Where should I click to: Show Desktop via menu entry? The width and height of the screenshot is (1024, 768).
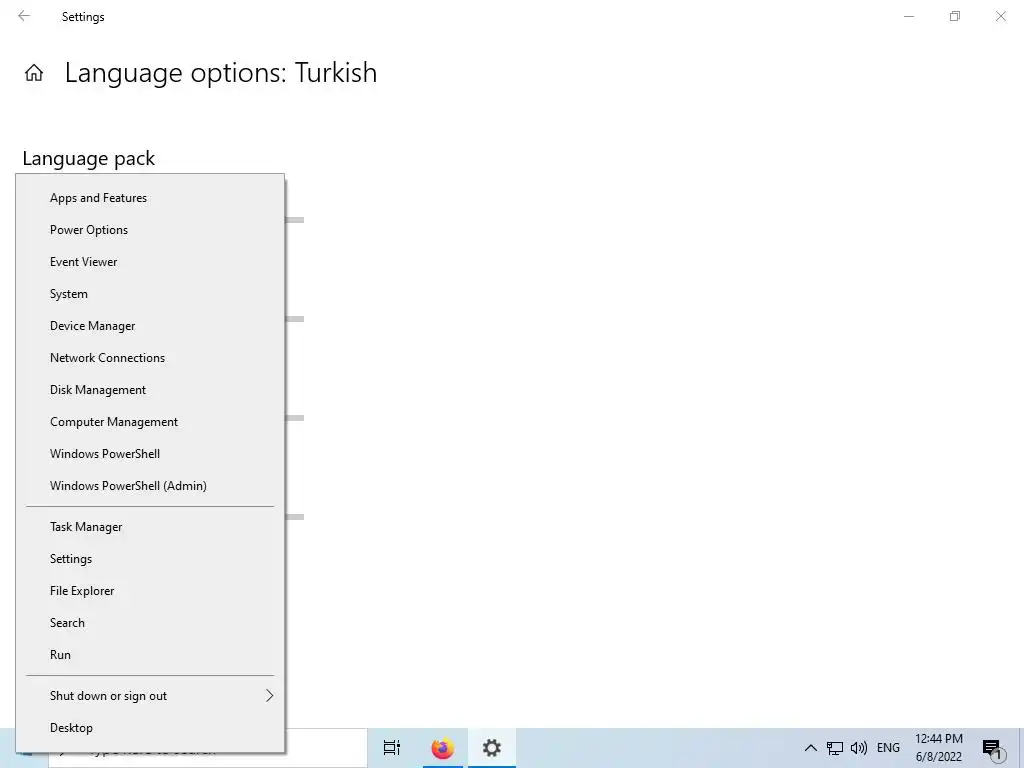click(x=150, y=728)
